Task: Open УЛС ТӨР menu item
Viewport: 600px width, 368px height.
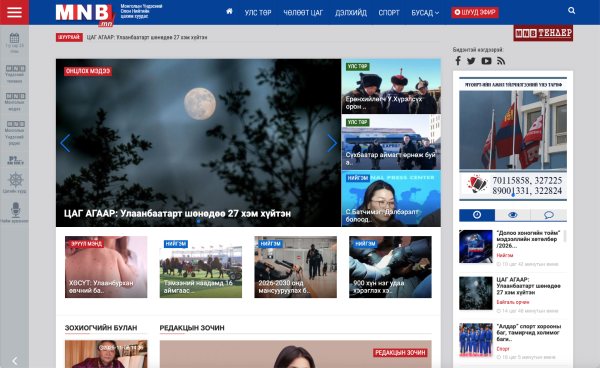Action: [x=258, y=13]
